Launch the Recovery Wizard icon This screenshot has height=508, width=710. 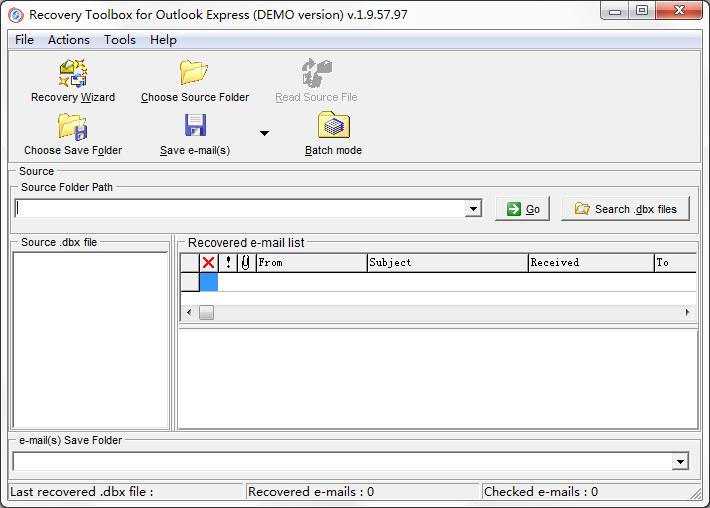point(73,75)
